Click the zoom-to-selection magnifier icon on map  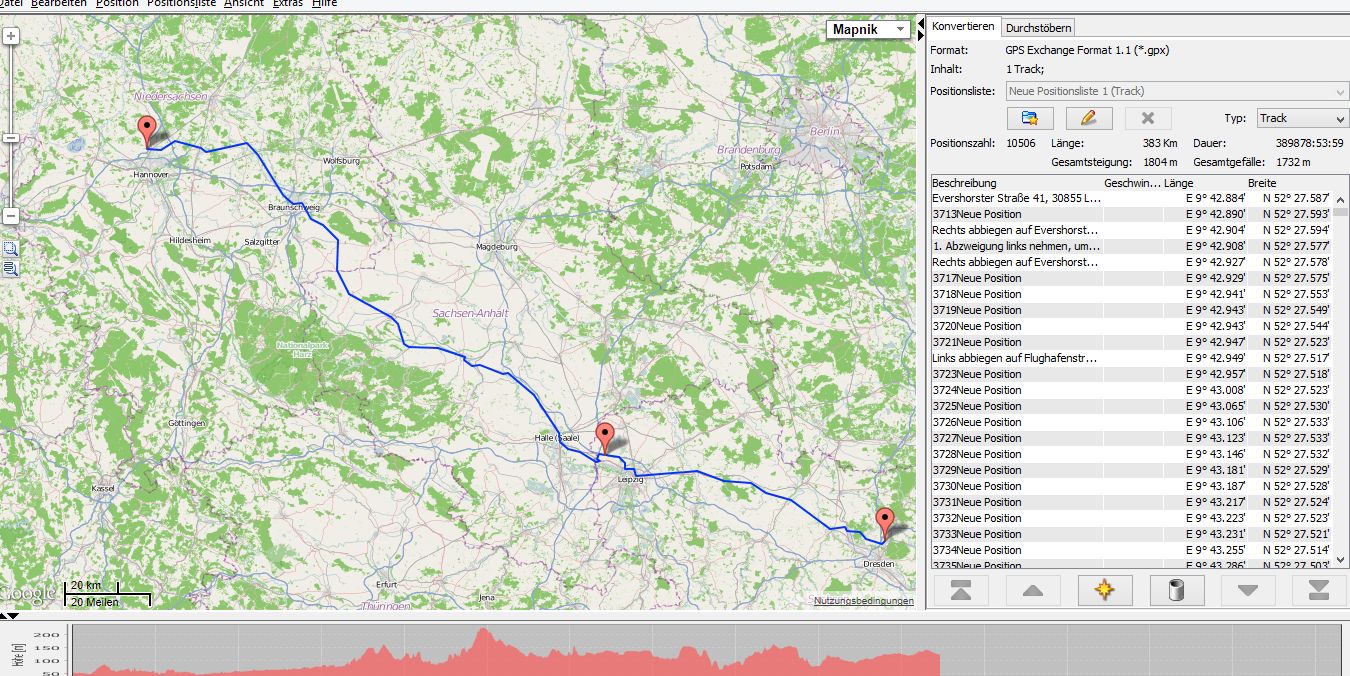point(10,248)
